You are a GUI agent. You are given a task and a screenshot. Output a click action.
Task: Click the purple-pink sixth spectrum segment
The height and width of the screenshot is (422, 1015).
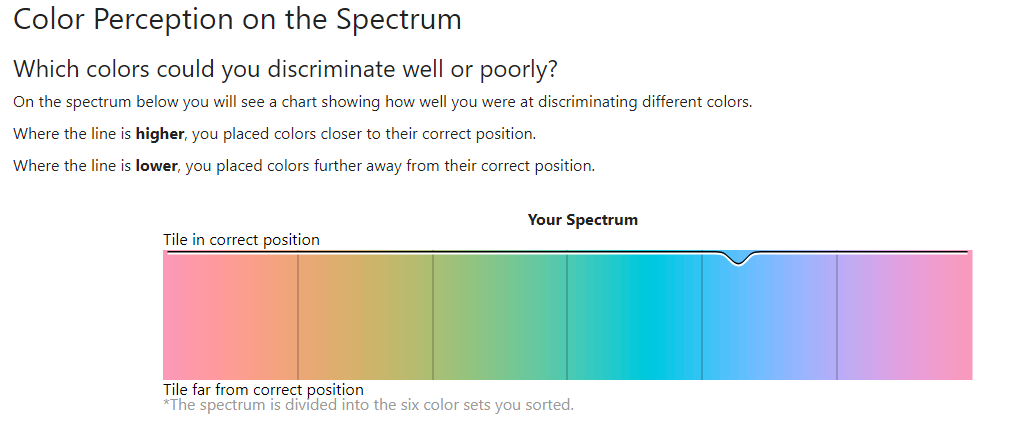click(x=904, y=315)
